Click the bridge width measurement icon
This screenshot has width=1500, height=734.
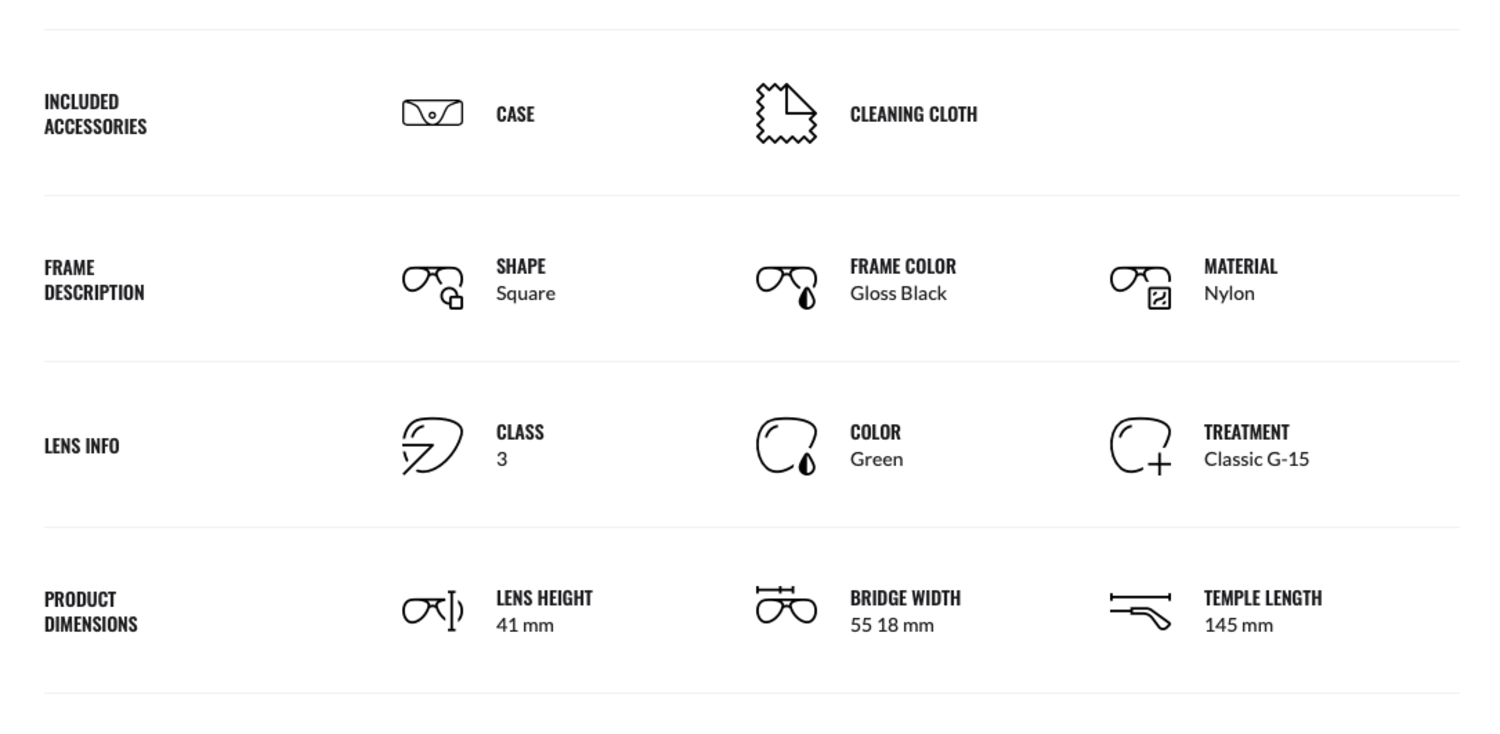pyautogui.click(x=787, y=605)
